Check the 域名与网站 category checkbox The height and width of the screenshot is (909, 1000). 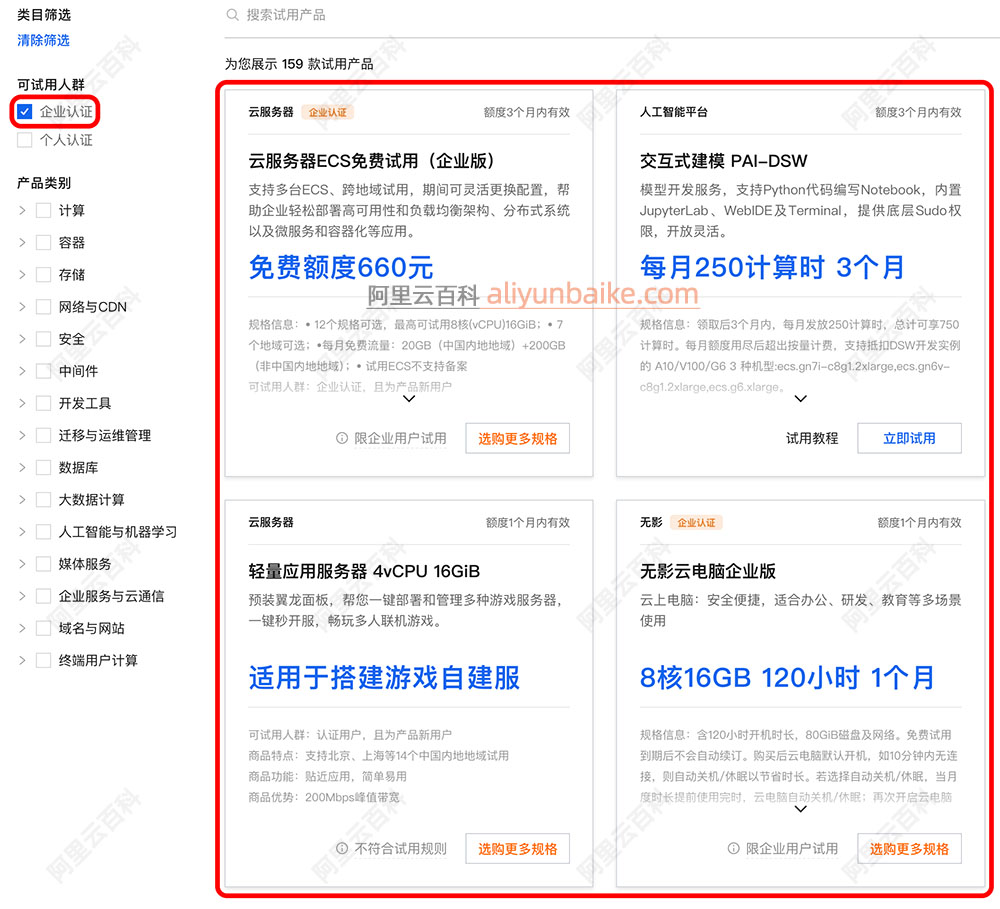coord(43,628)
